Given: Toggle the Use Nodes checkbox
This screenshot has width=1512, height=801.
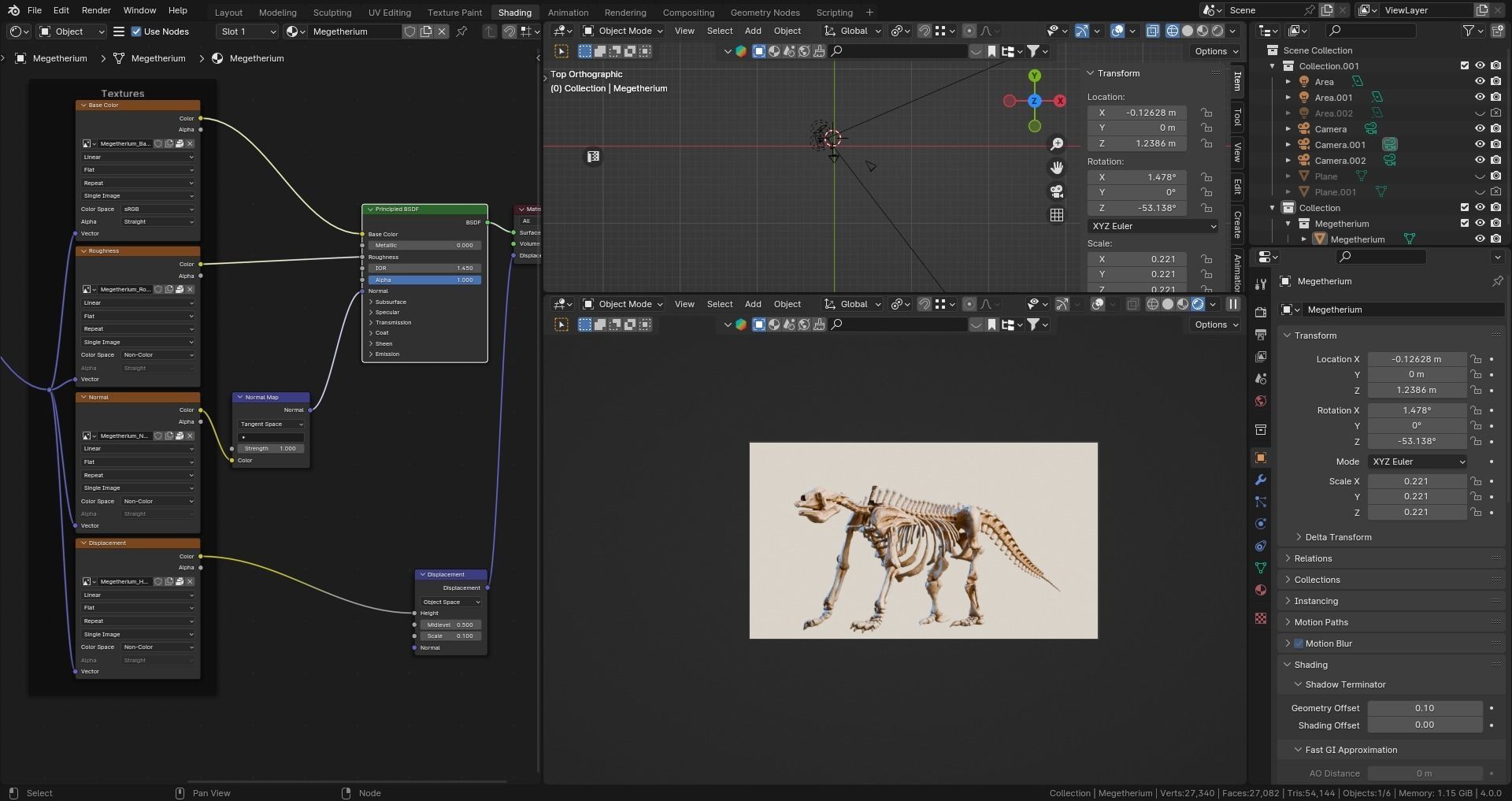Looking at the screenshot, I should coord(136,32).
